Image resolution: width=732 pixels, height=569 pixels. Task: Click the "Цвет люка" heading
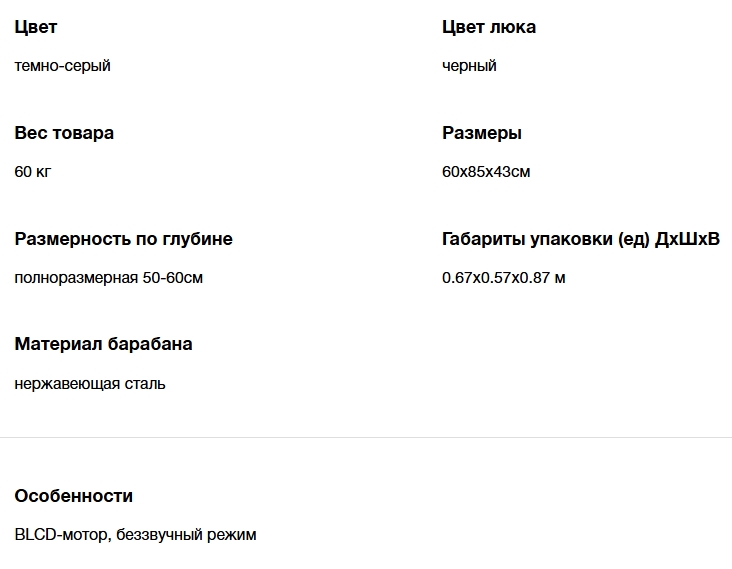coord(488,27)
